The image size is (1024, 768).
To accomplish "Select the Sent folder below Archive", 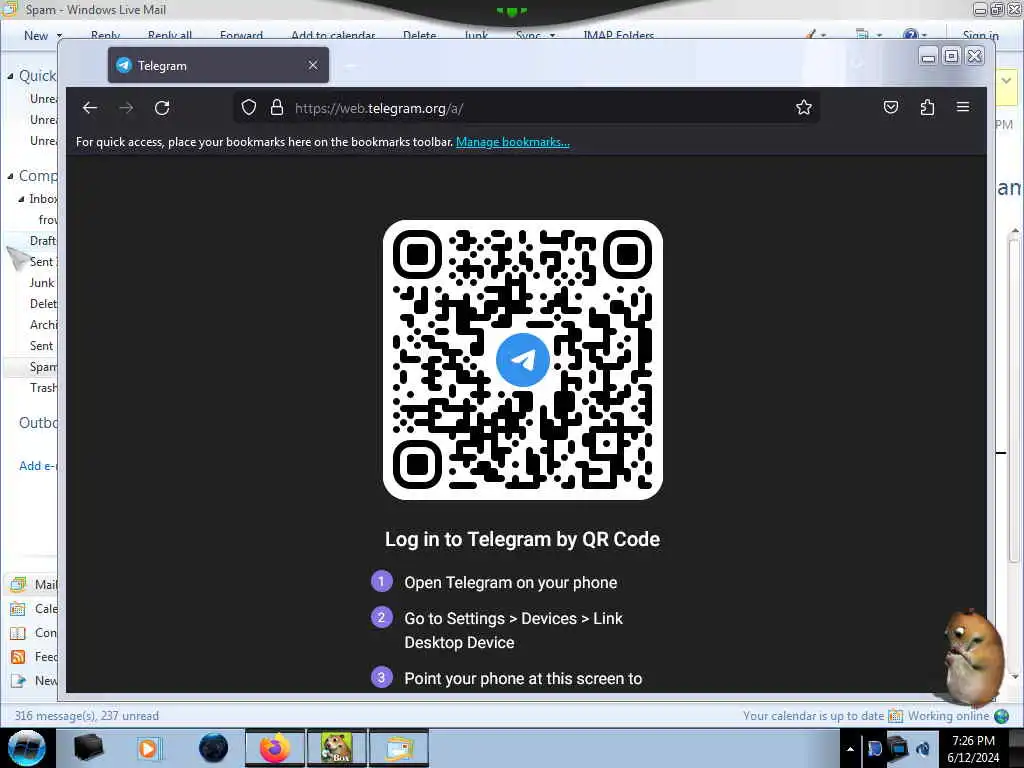I will coord(41,345).
